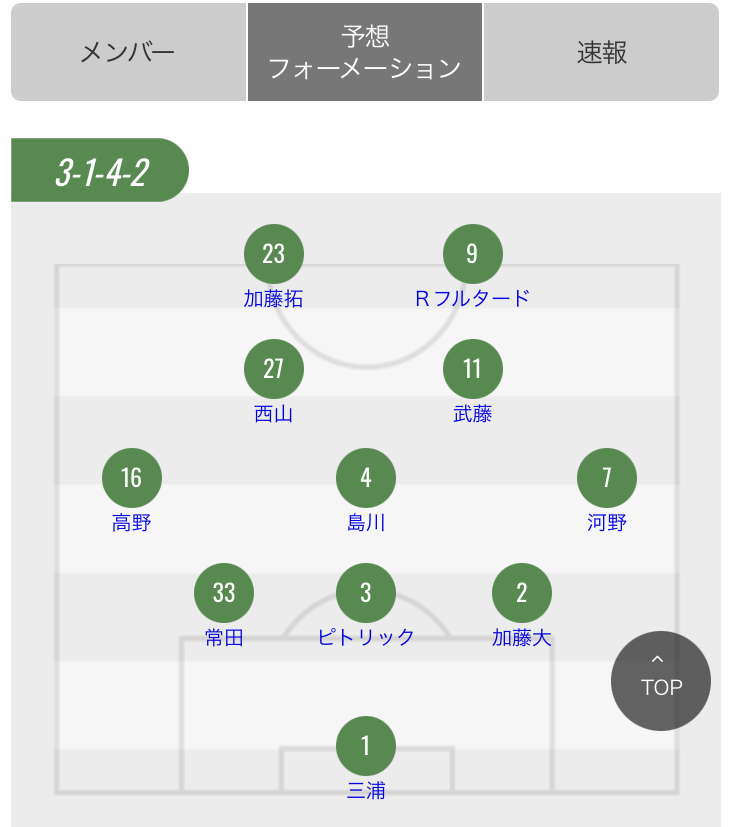
Task: Open player link 加藤拓
Action: click(273, 299)
